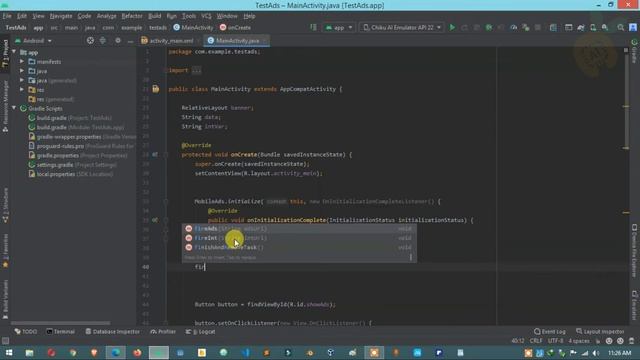Open the Chiku AI Emulator device dropdown
640x360 pixels.
(402, 27)
